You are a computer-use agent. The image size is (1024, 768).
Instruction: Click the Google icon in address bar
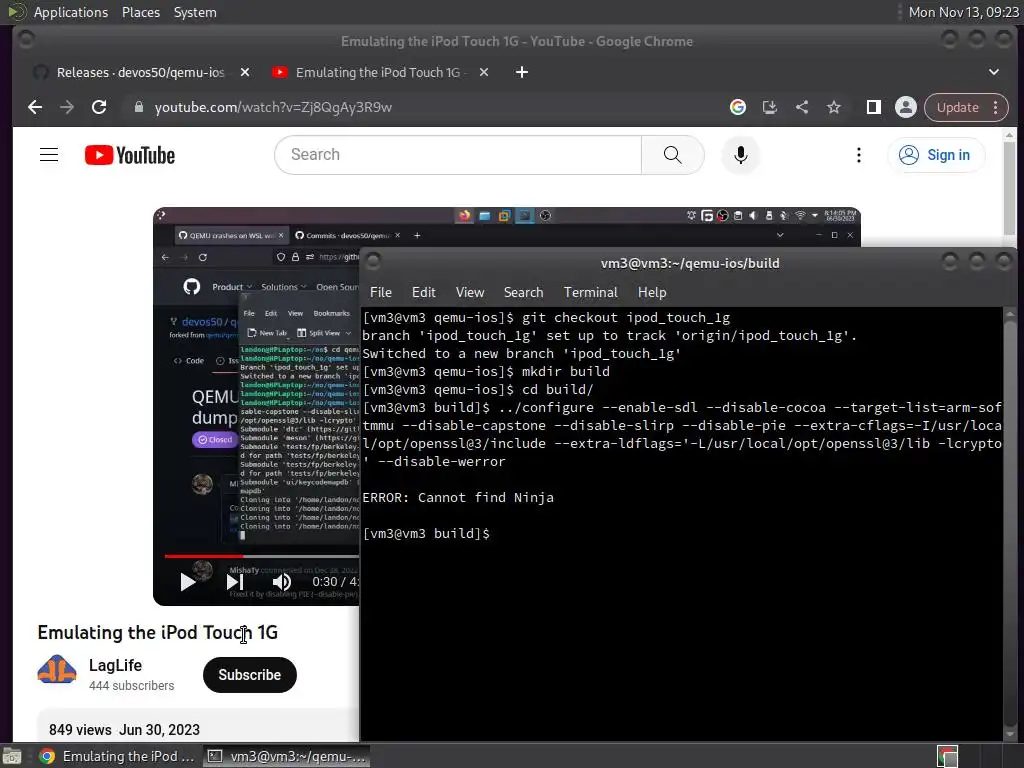pyautogui.click(x=738, y=107)
